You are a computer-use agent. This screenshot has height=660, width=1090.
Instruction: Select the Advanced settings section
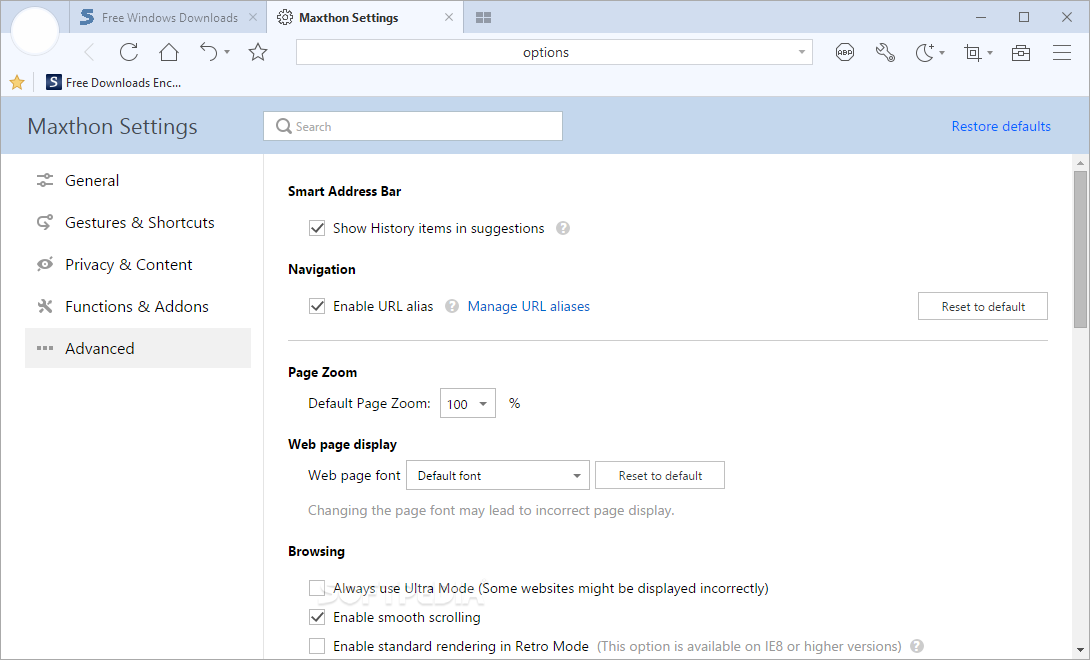pyautogui.click(x=138, y=348)
